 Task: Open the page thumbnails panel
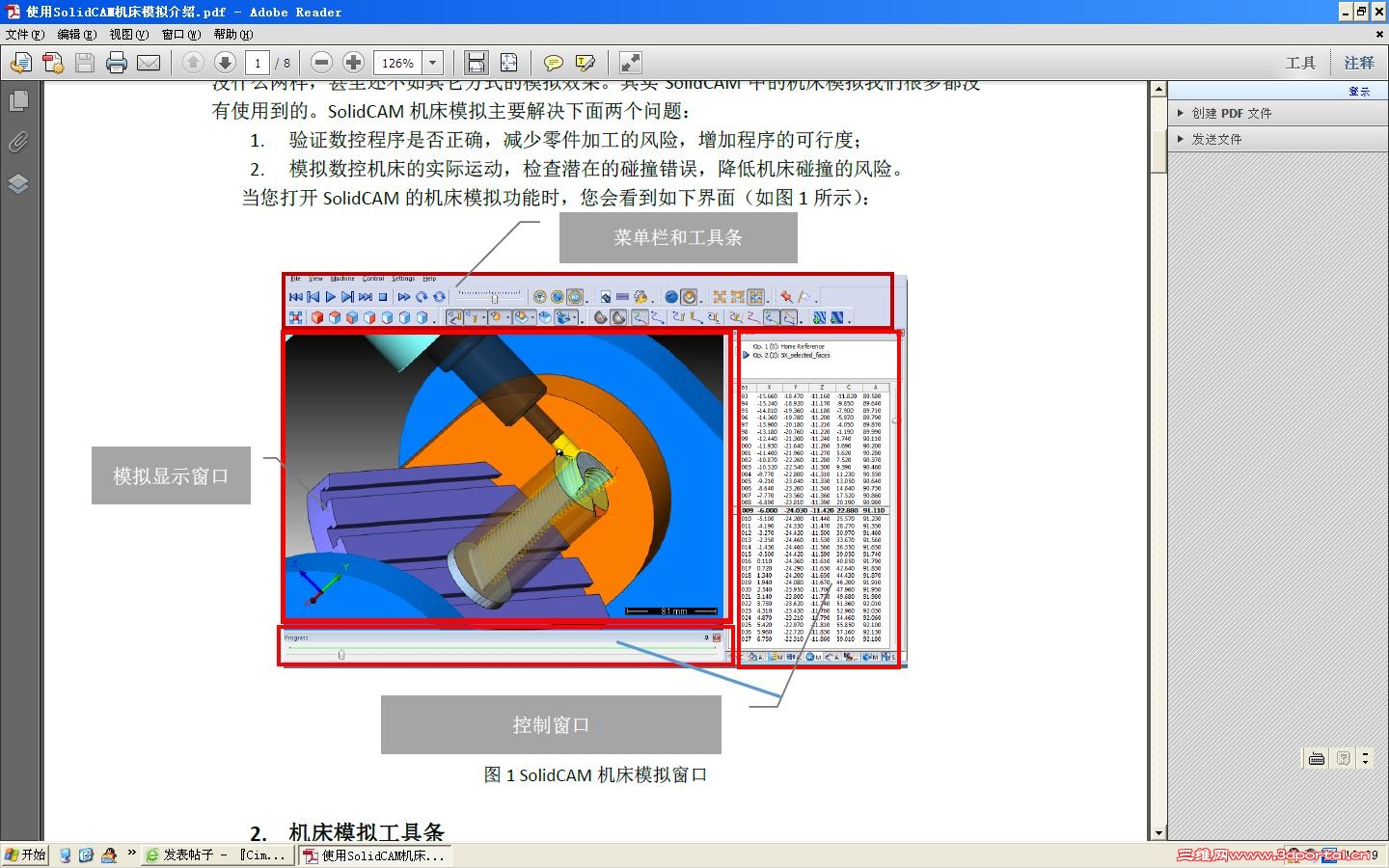18,100
